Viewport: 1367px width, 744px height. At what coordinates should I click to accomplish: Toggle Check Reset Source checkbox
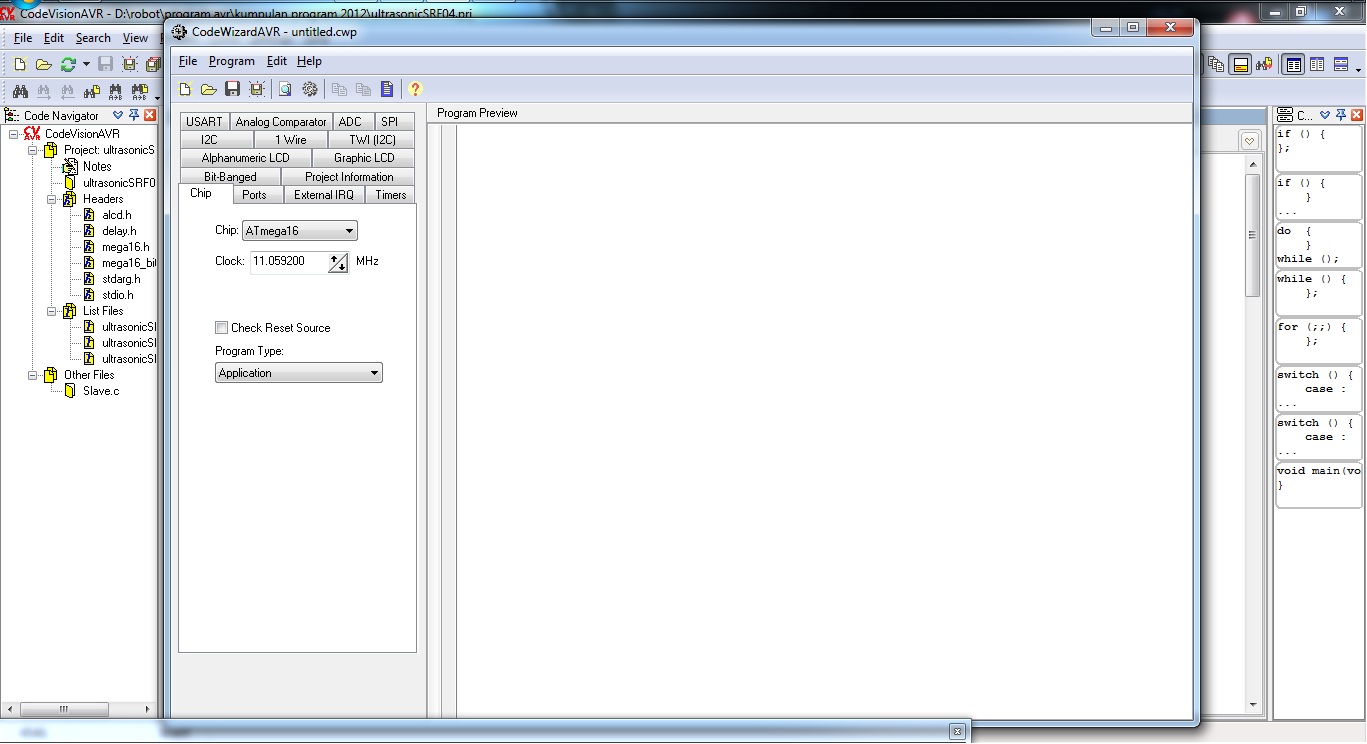[x=222, y=328]
